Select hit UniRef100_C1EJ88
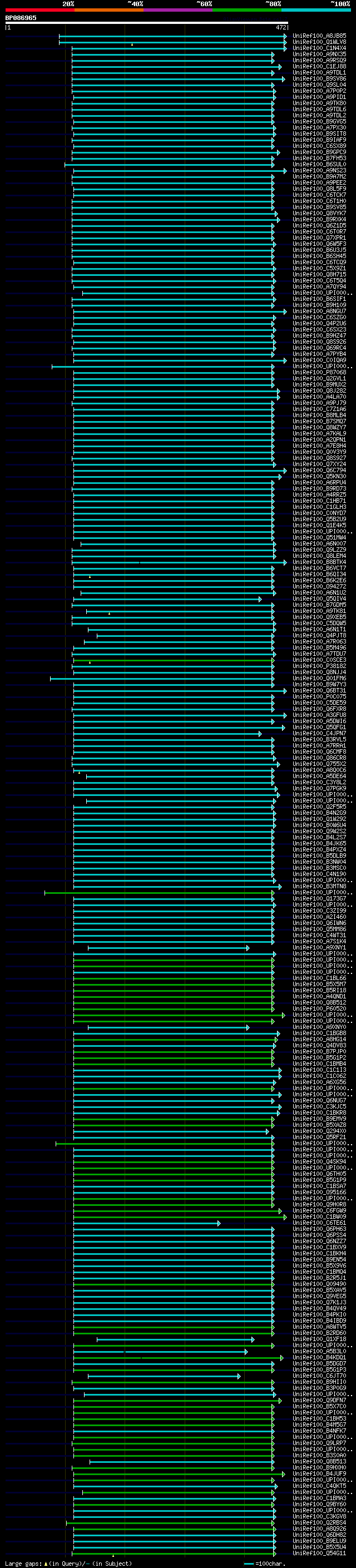 (x=319, y=66)
